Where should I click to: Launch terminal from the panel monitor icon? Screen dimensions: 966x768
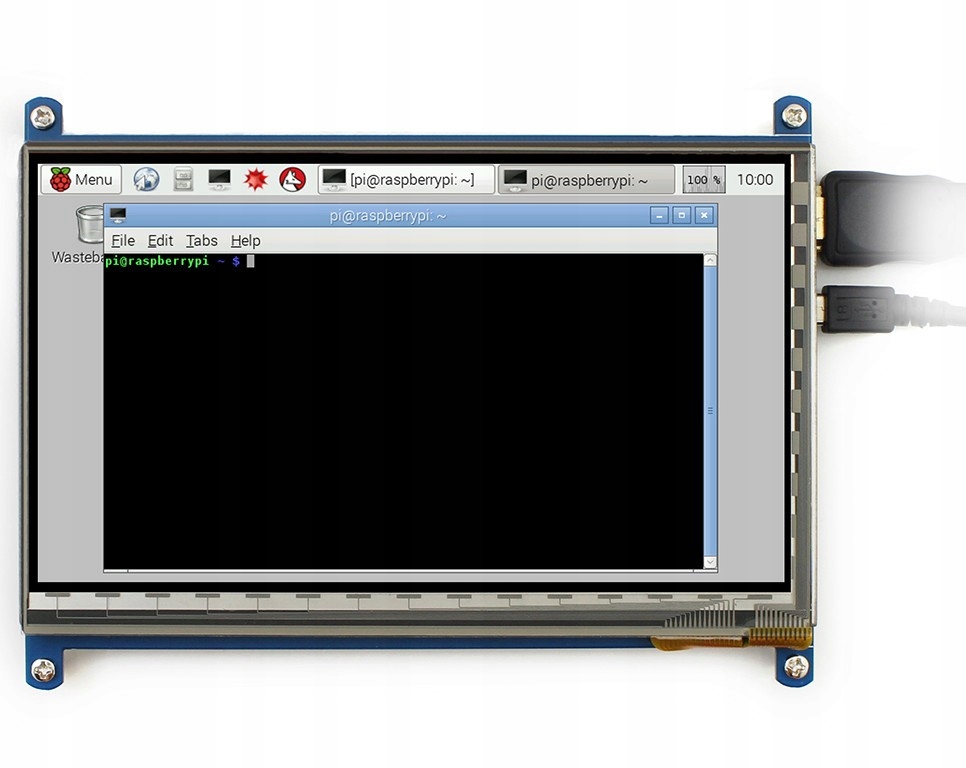point(219,179)
